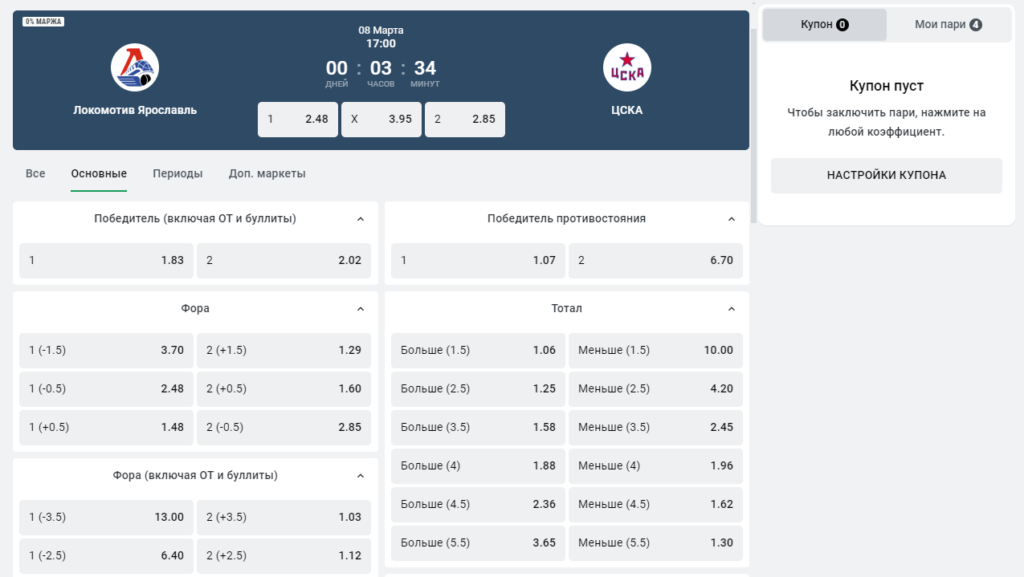Bet Меньше (2.5) at 4.20
The width and height of the screenshot is (1024, 577).
[x=656, y=389]
